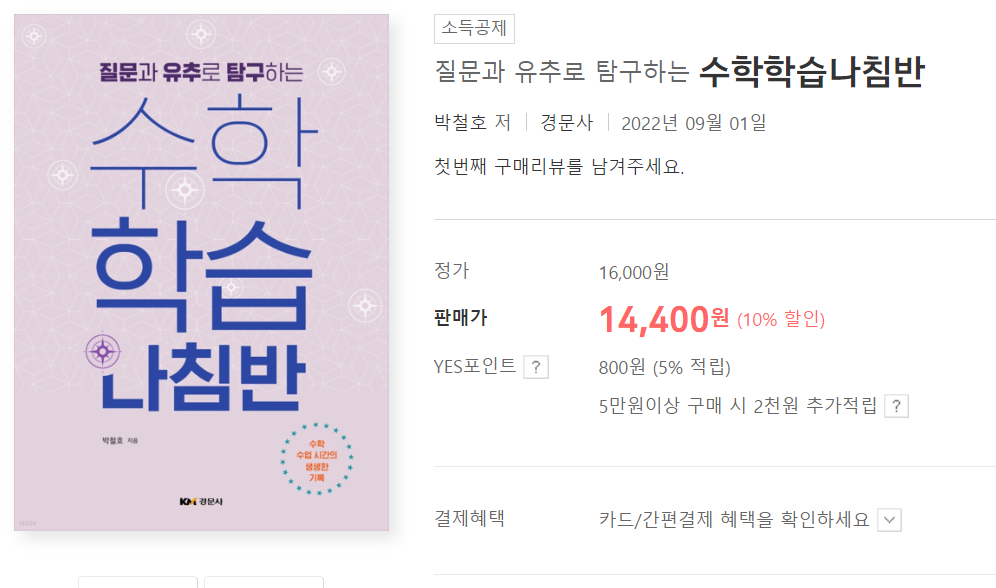Click the help icon beside YES포인트
This screenshot has width=996, height=588.
(x=536, y=367)
